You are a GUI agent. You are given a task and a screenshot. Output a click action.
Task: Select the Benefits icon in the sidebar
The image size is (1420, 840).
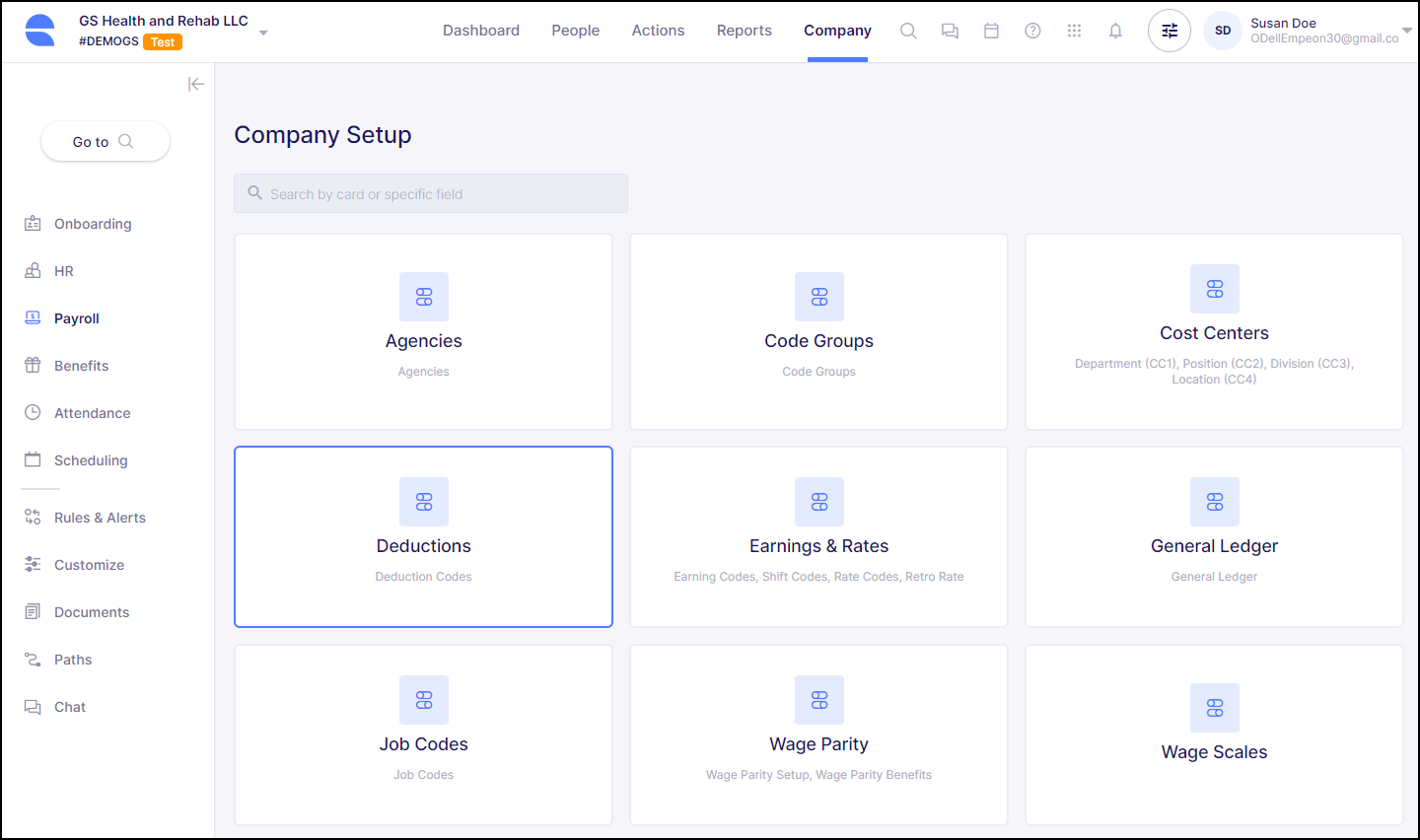34,365
